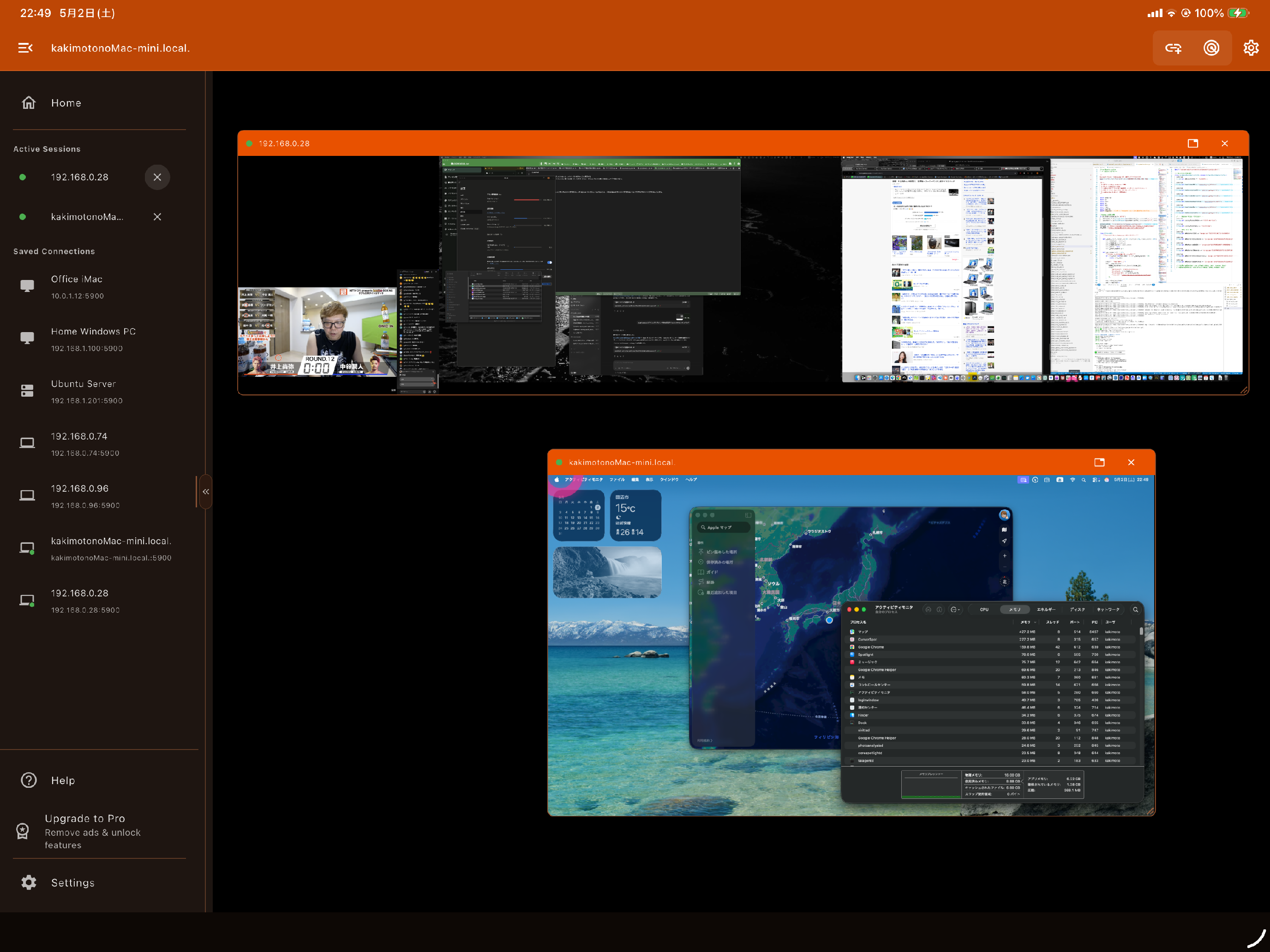The width and height of the screenshot is (1270, 952).
Task: Click the current location arrow in Maps
Action: [1004, 541]
